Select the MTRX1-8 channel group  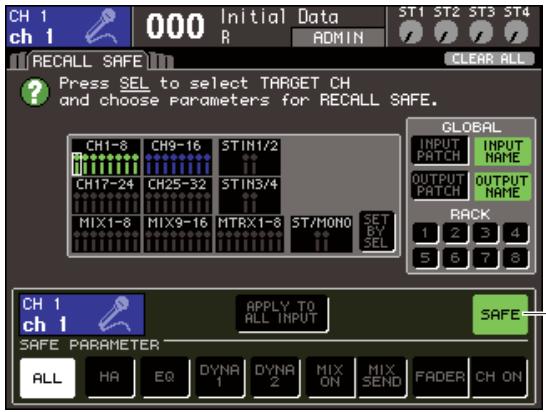(249, 234)
